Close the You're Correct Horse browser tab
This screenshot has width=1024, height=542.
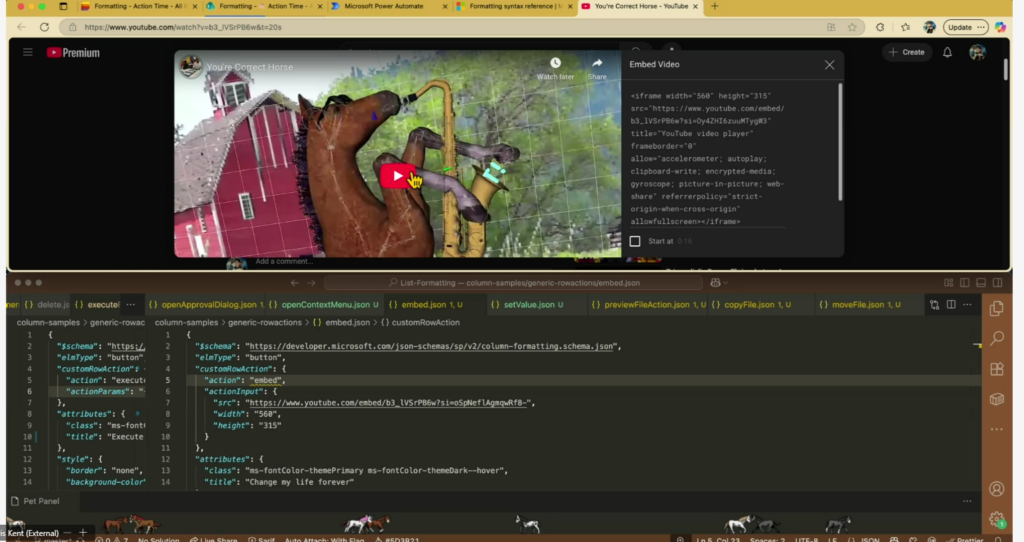695,7
